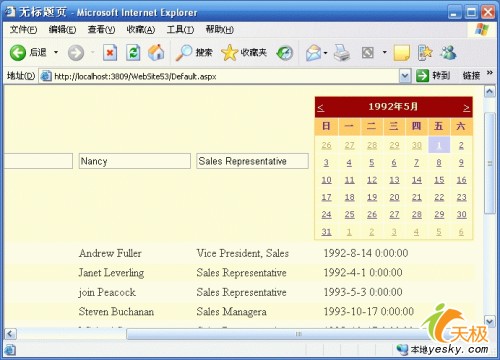This screenshot has height=360, width=500.
Task: Click the status bar page icon
Action: (x=9, y=350)
